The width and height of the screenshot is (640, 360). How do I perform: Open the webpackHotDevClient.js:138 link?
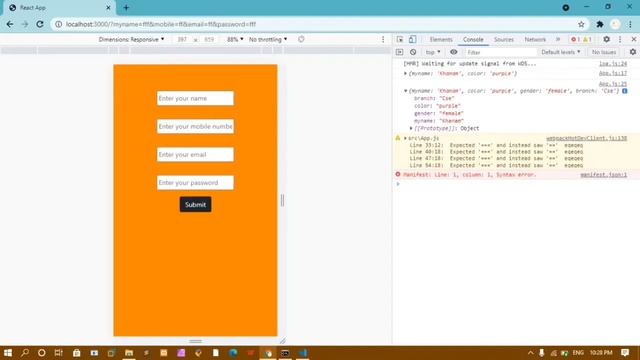pos(587,138)
